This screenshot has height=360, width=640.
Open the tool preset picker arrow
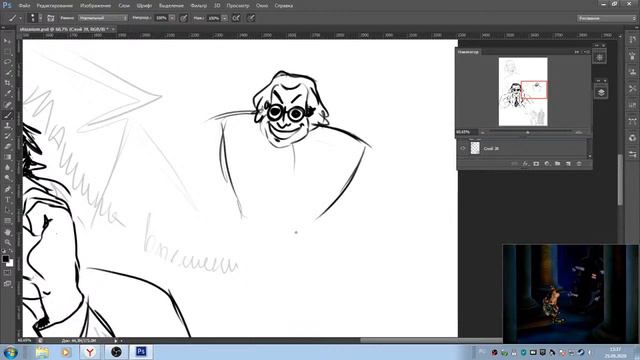(20, 18)
